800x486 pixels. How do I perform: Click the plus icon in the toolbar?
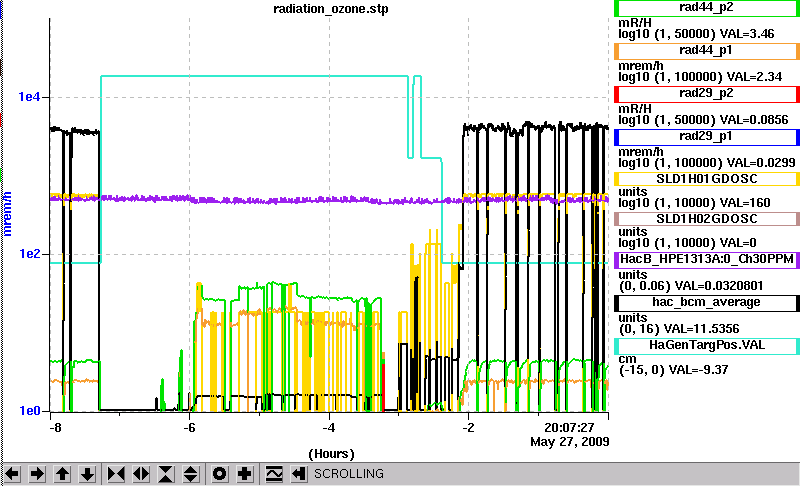[244, 474]
